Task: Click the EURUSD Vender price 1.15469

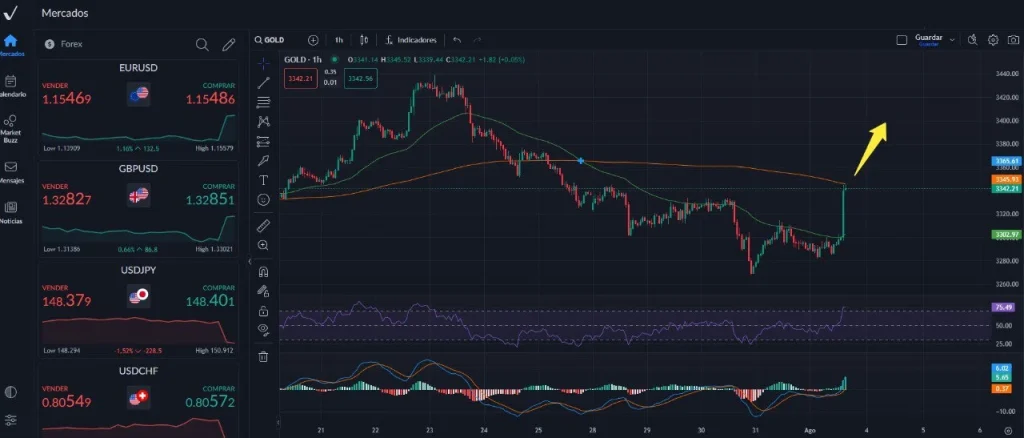Action: coord(67,100)
